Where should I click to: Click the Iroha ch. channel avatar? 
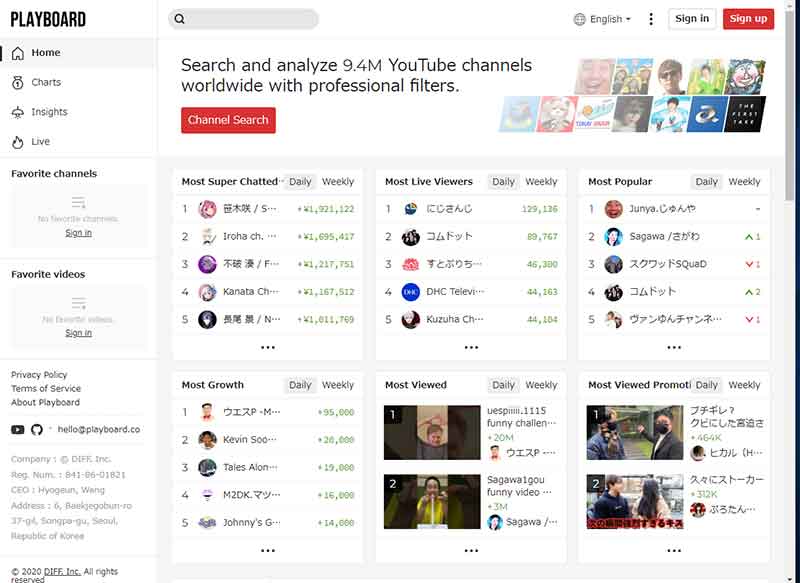207,237
